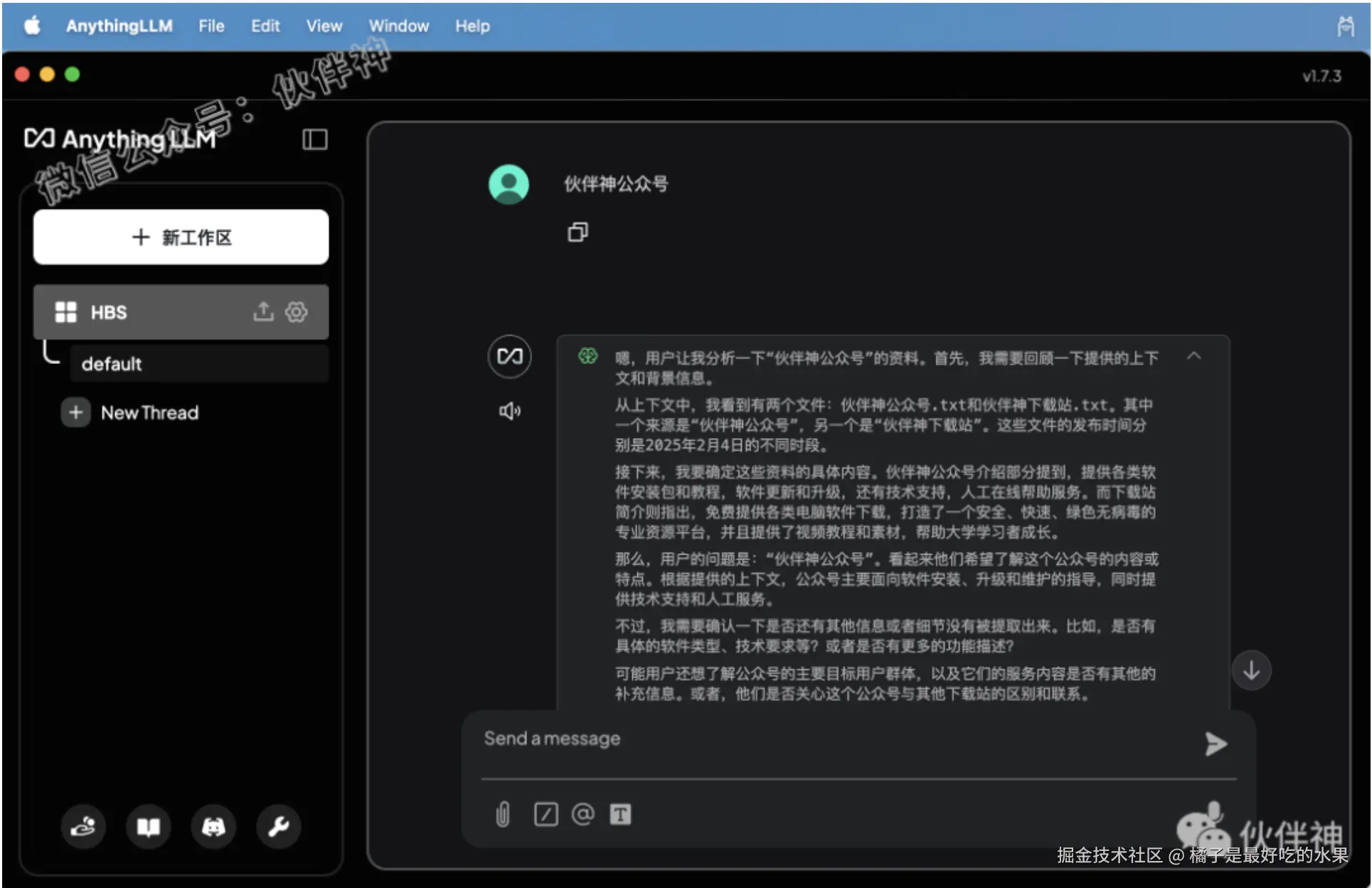Click the AnythingLLM assistant avatar icon
This screenshot has height=888, width=1372.
coord(509,356)
